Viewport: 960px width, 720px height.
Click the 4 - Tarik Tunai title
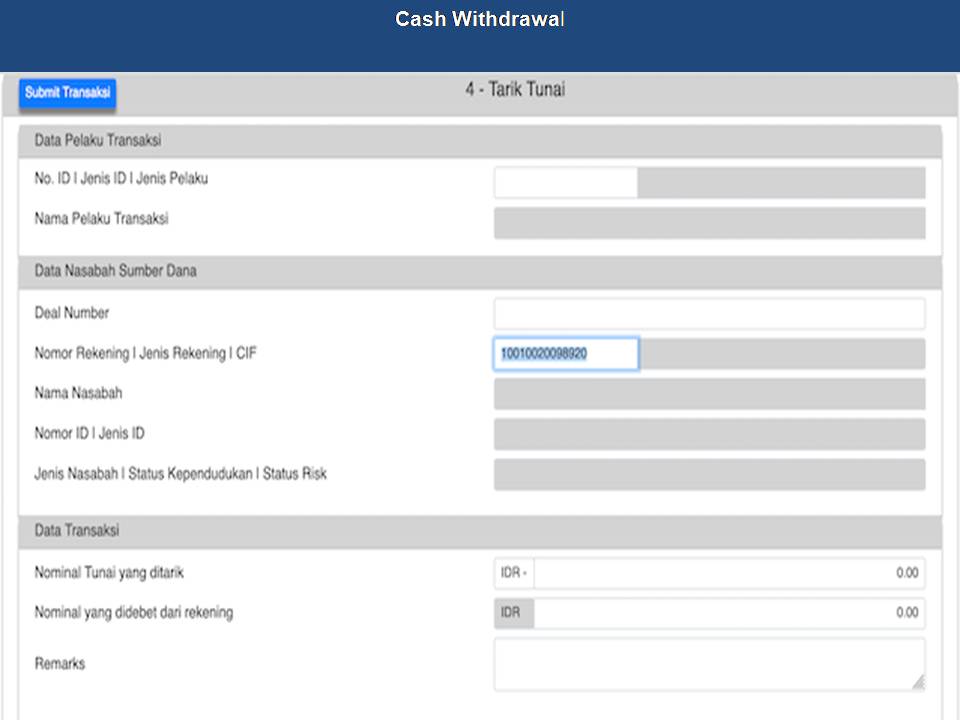[515, 90]
